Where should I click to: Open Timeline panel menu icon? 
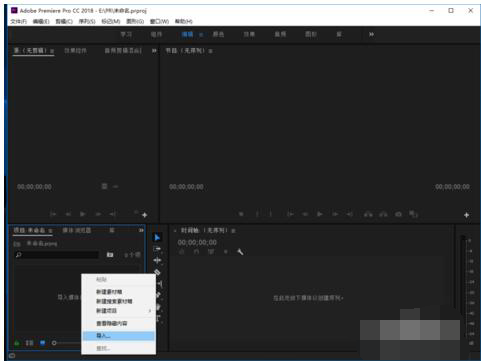(x=233, y=231)
